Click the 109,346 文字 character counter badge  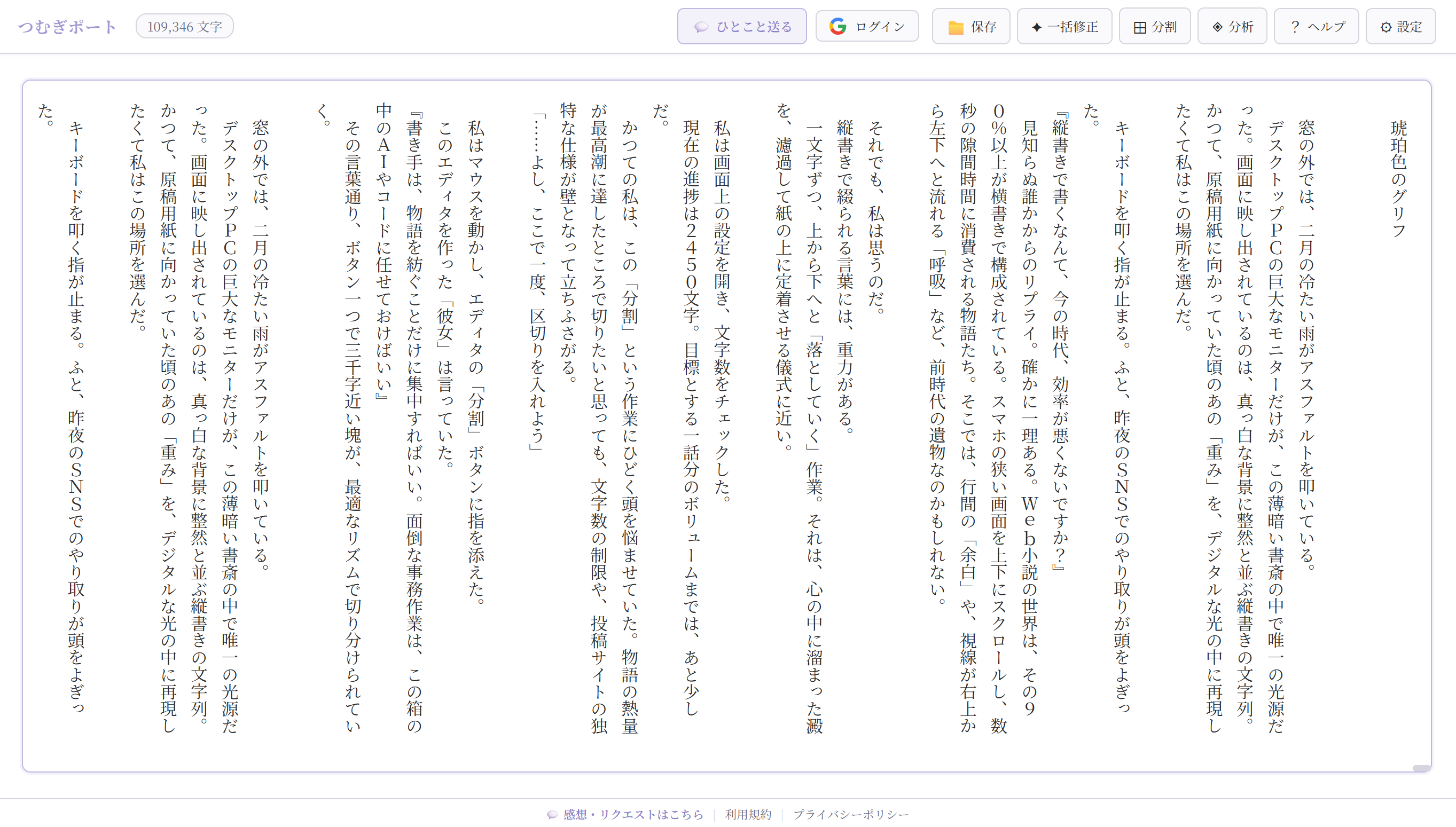tap(184, 26)
